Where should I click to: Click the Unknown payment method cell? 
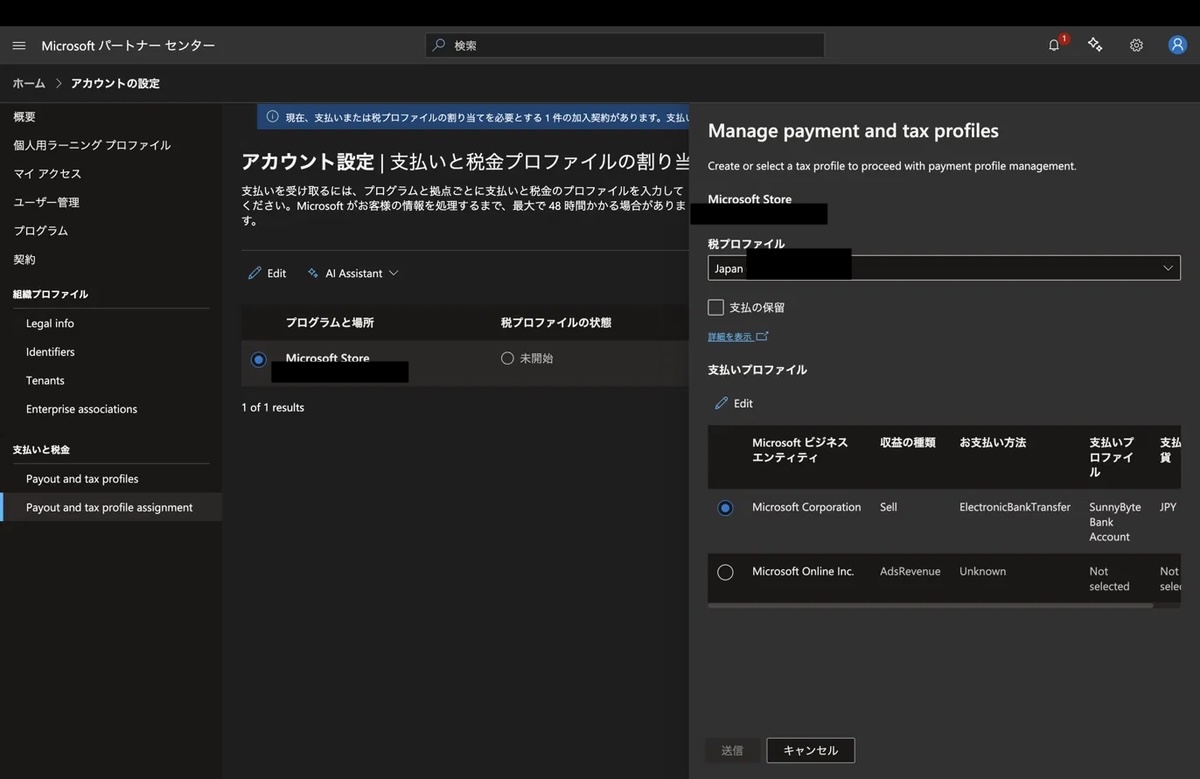coord(983,571)
